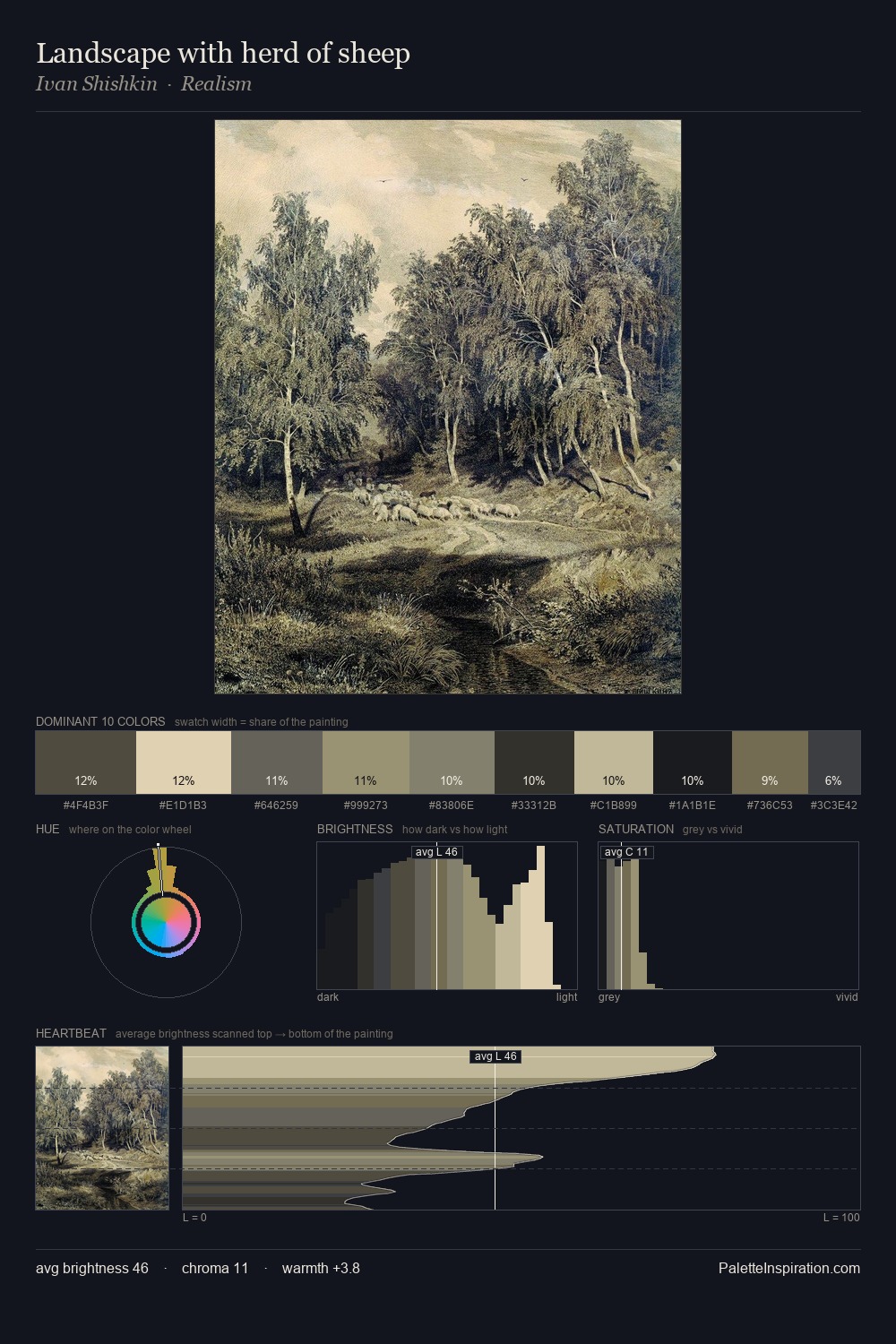Click the hex code text '#3C3E42'
This screenshot has width=896, height=1344.
(x=834, y=806)
